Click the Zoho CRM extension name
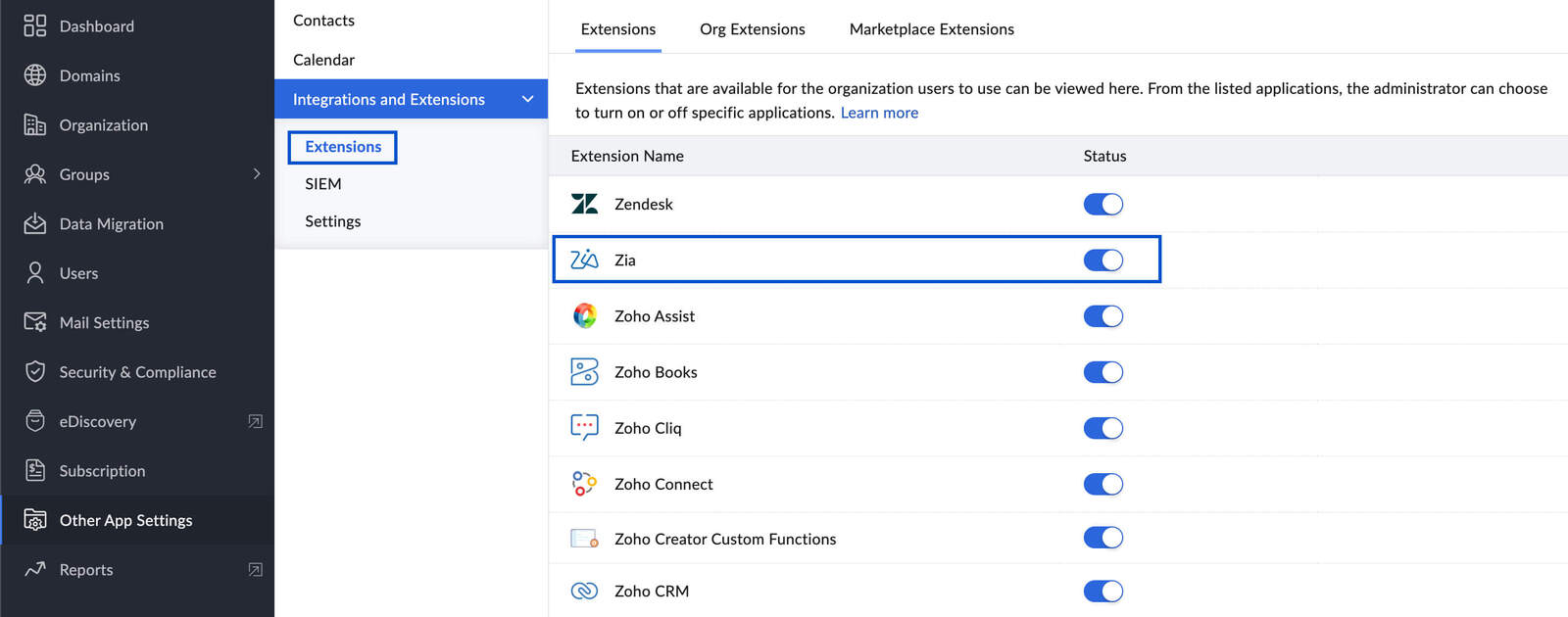Viewport: 1568px width, 617px height. pyautogui.click(x=652, y=591)
